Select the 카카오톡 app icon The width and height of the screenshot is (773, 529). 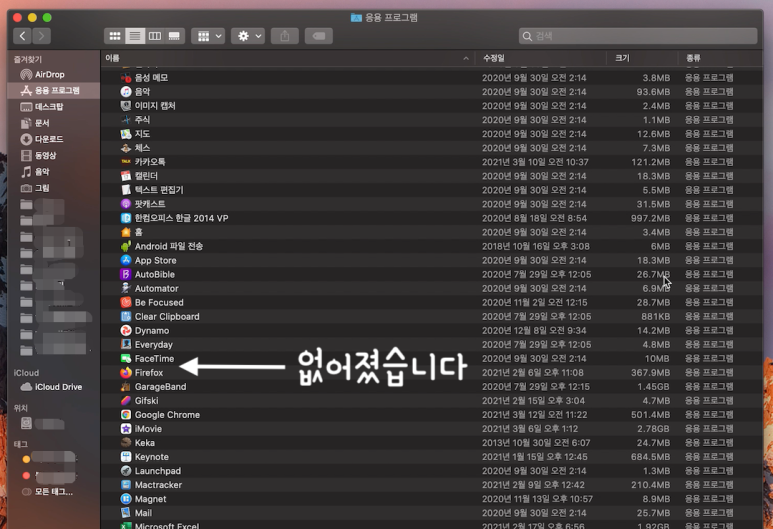tap(126, 162)
